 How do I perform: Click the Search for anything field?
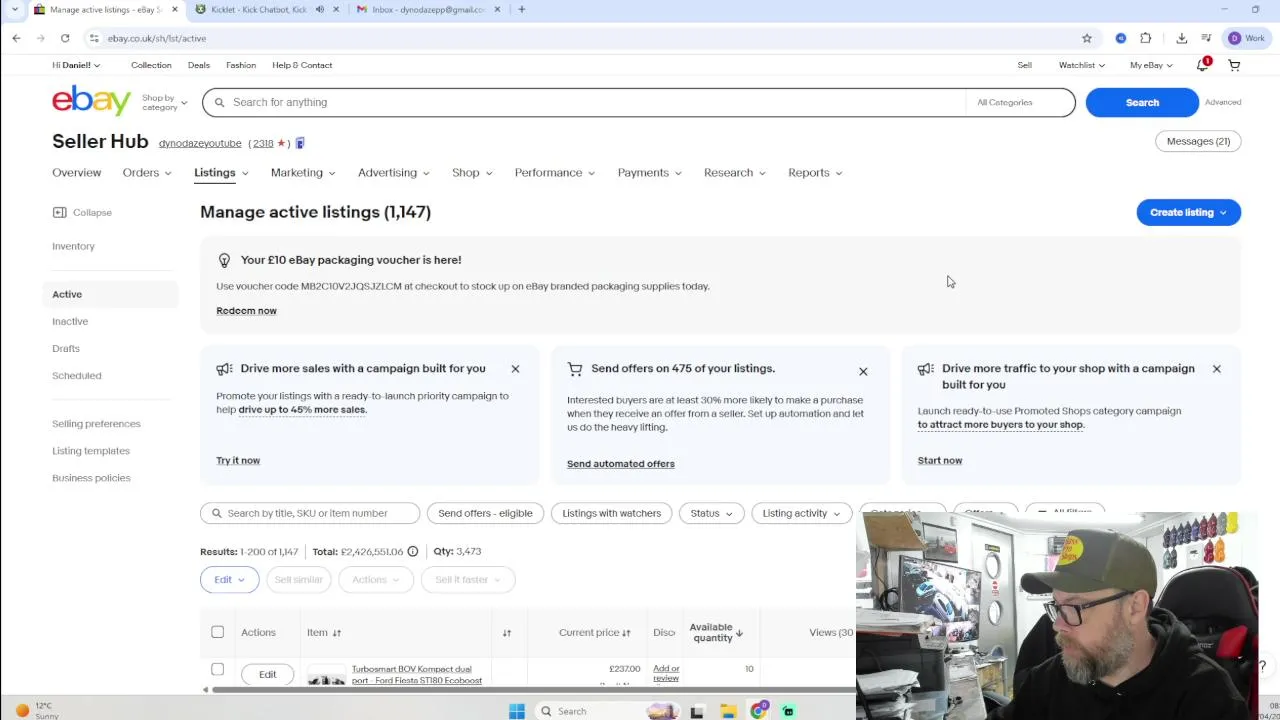pos(585,102)
